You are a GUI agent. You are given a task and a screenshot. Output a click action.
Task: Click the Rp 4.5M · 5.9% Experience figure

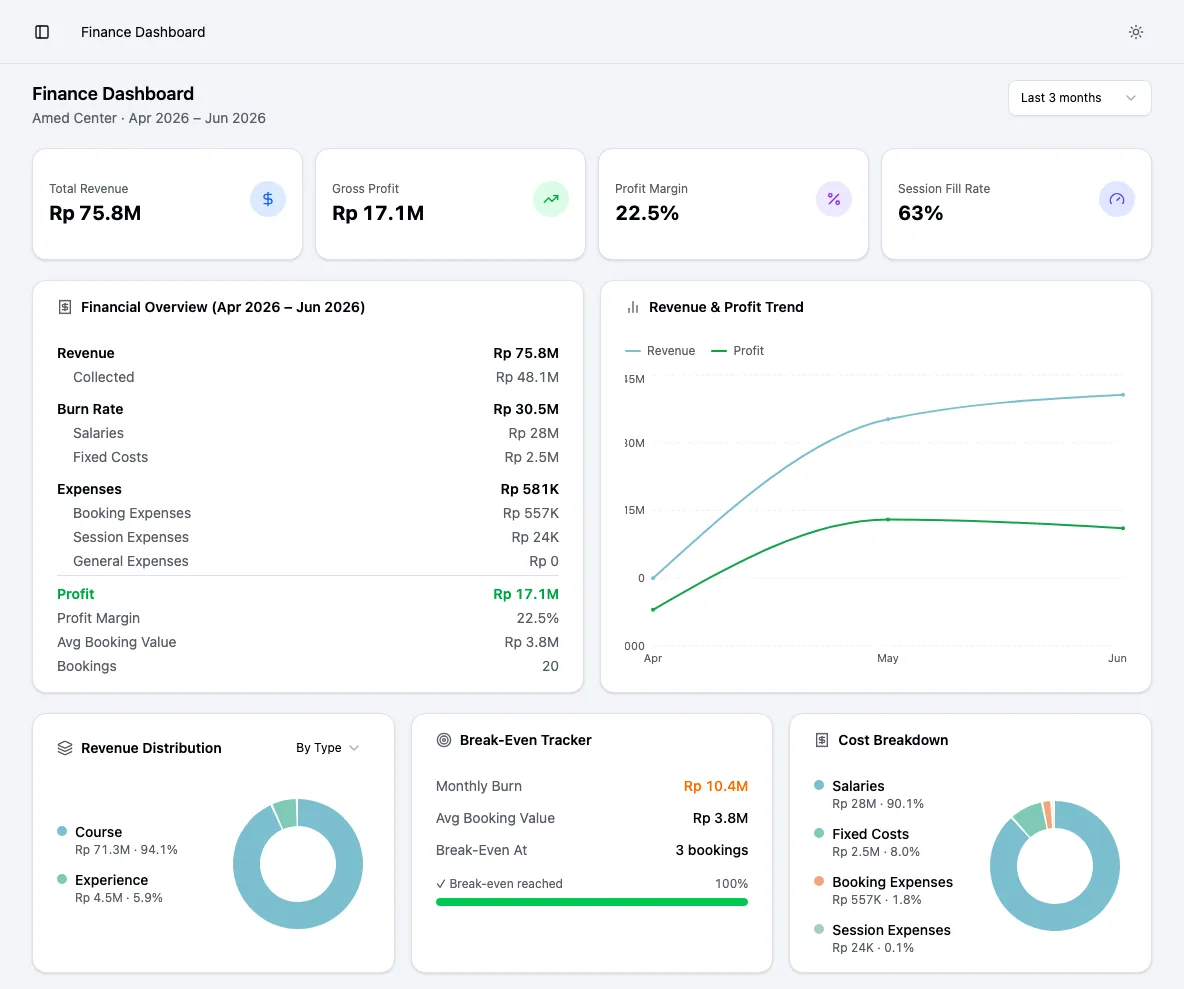(119, 898)
